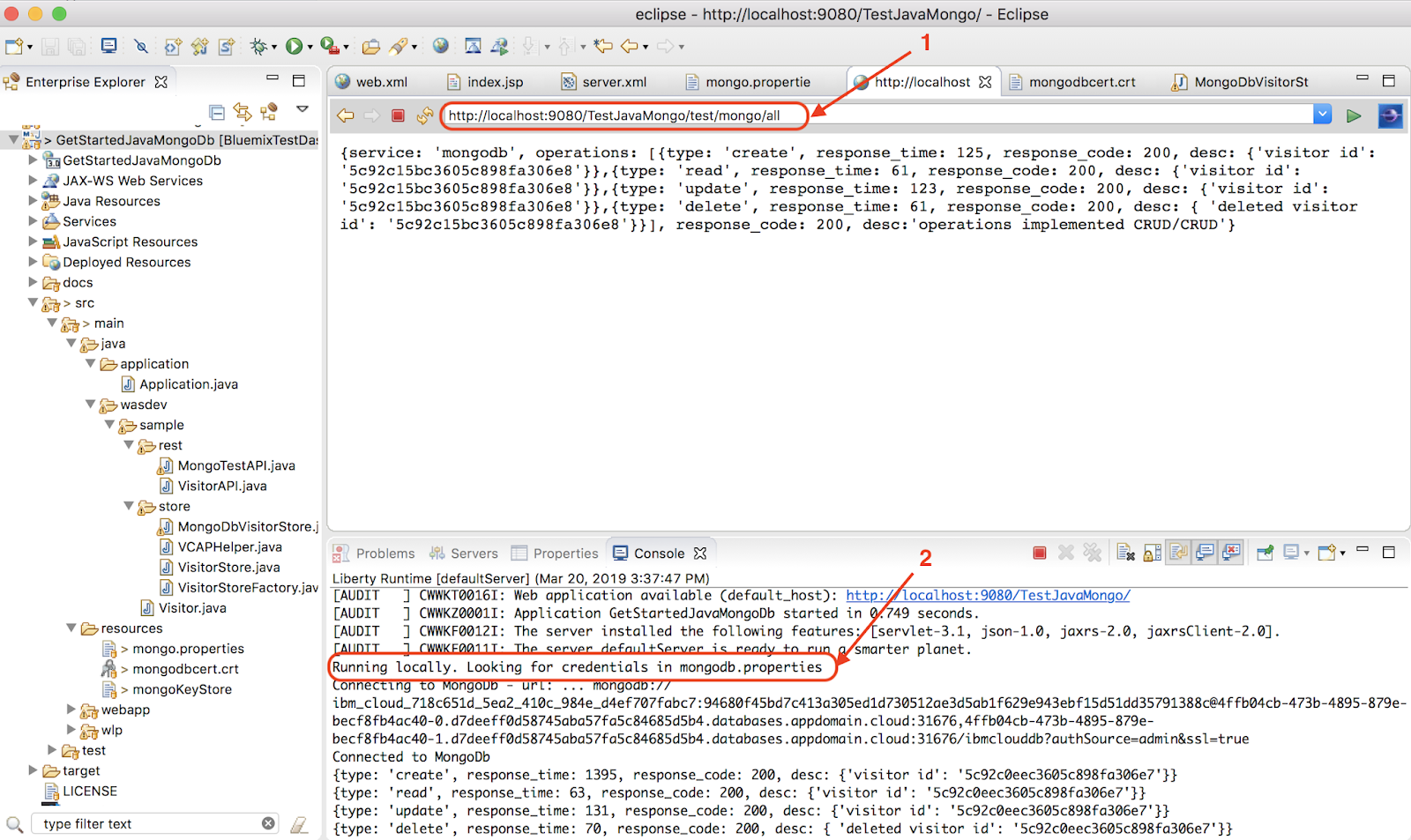Click the Open Type folder icon in toolbar
The image size is (1411, 840).
tap(371, 47)
